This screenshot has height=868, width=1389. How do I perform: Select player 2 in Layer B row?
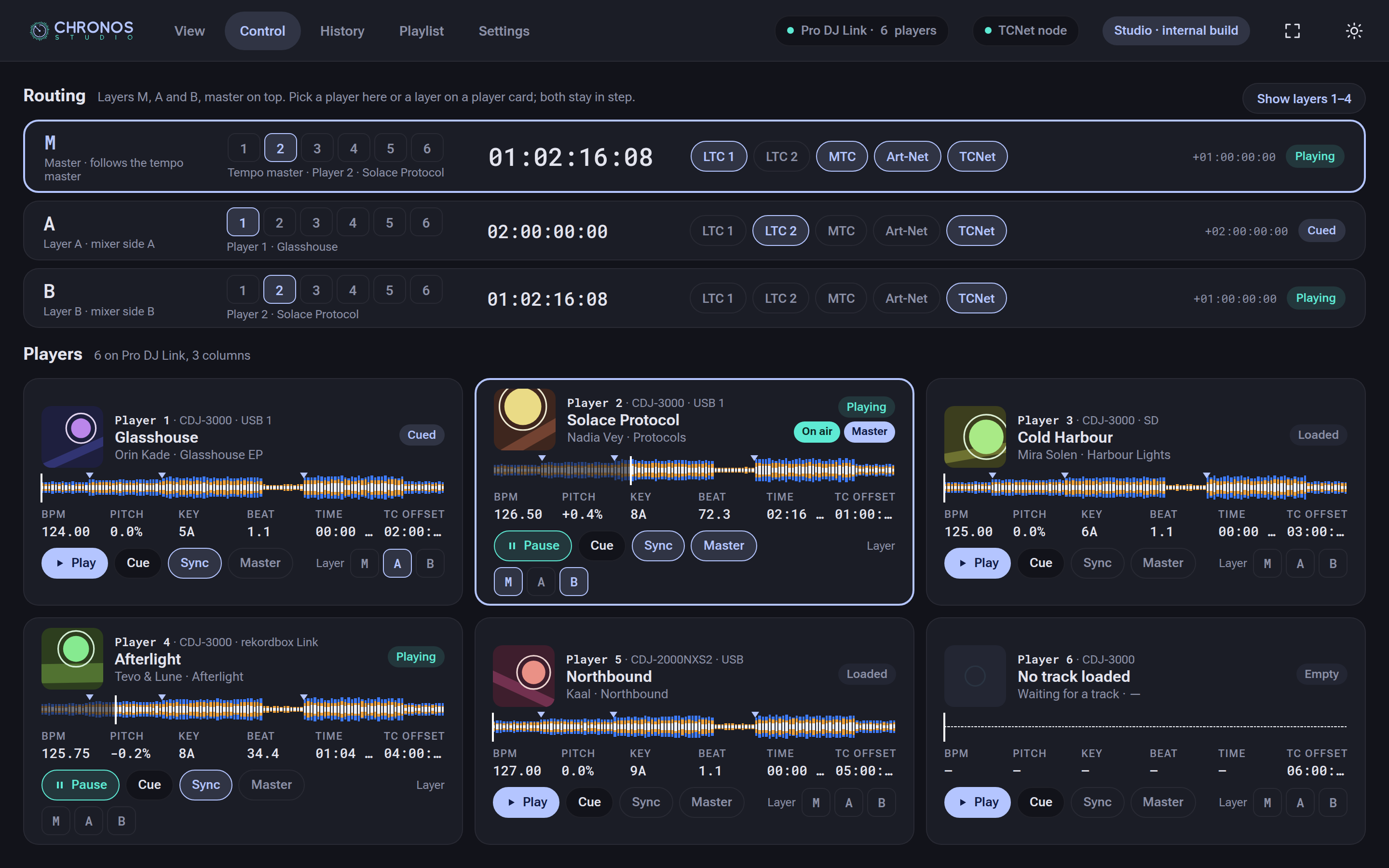click(279, 290)
